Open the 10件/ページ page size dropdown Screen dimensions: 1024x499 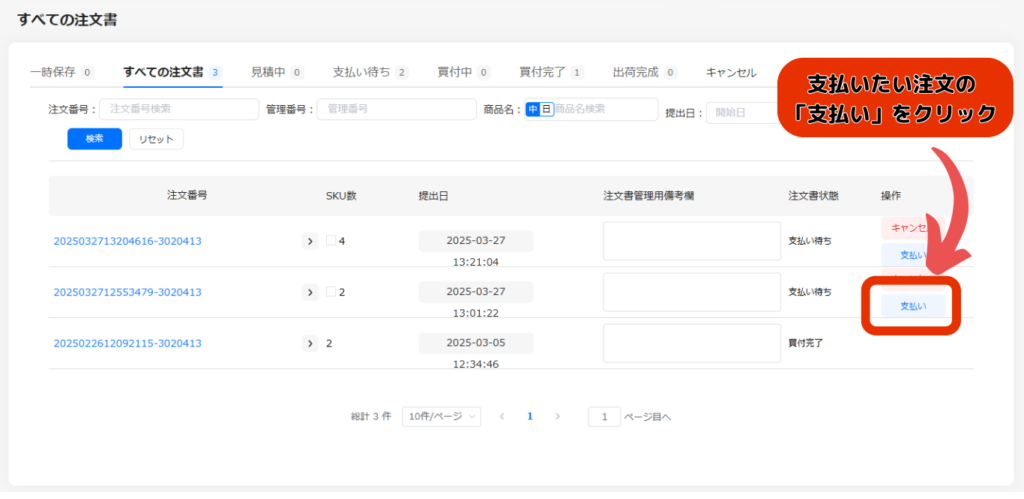click(x=441, y=416)
